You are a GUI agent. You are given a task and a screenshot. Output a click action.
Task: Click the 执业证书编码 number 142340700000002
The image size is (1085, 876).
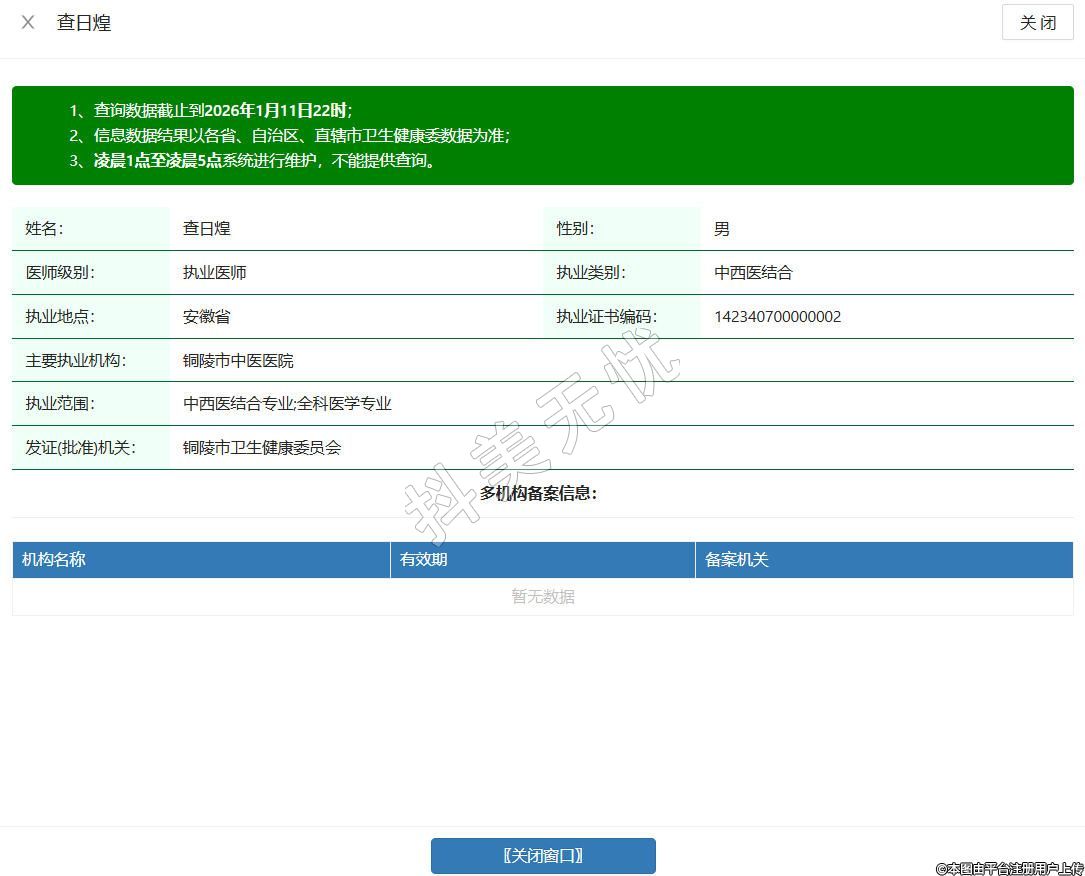tap(777, 317)
